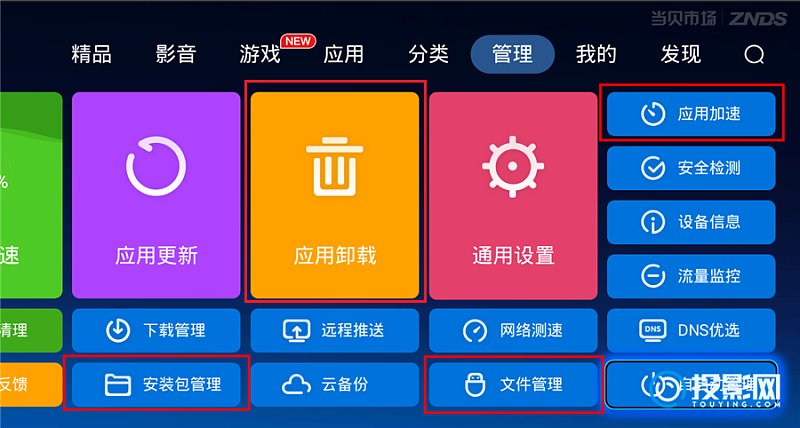Image resolution: width=800 pixels, height=428 pixels.
Task: Click the trash can icon for 应用卸载
Action: [x=335, y=166]
